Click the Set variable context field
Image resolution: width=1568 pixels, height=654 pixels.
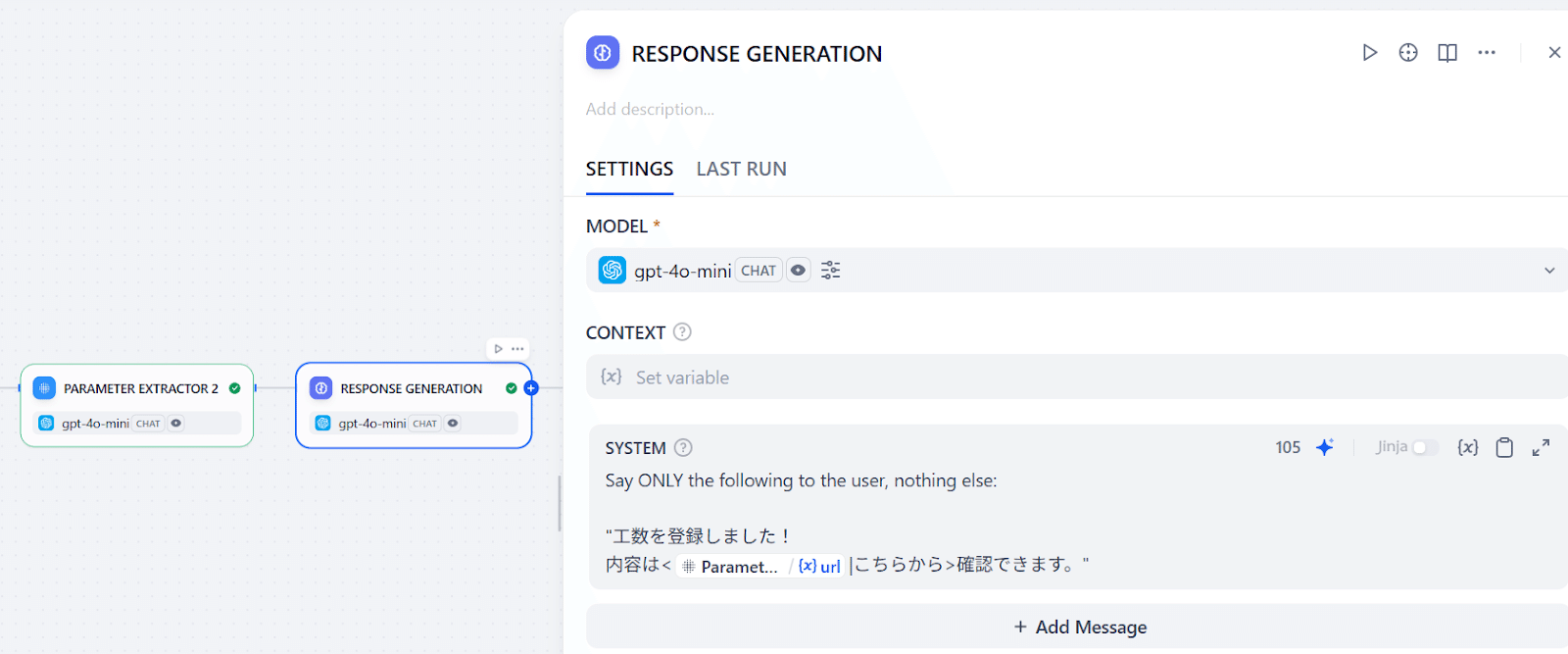pos(1078,377)
